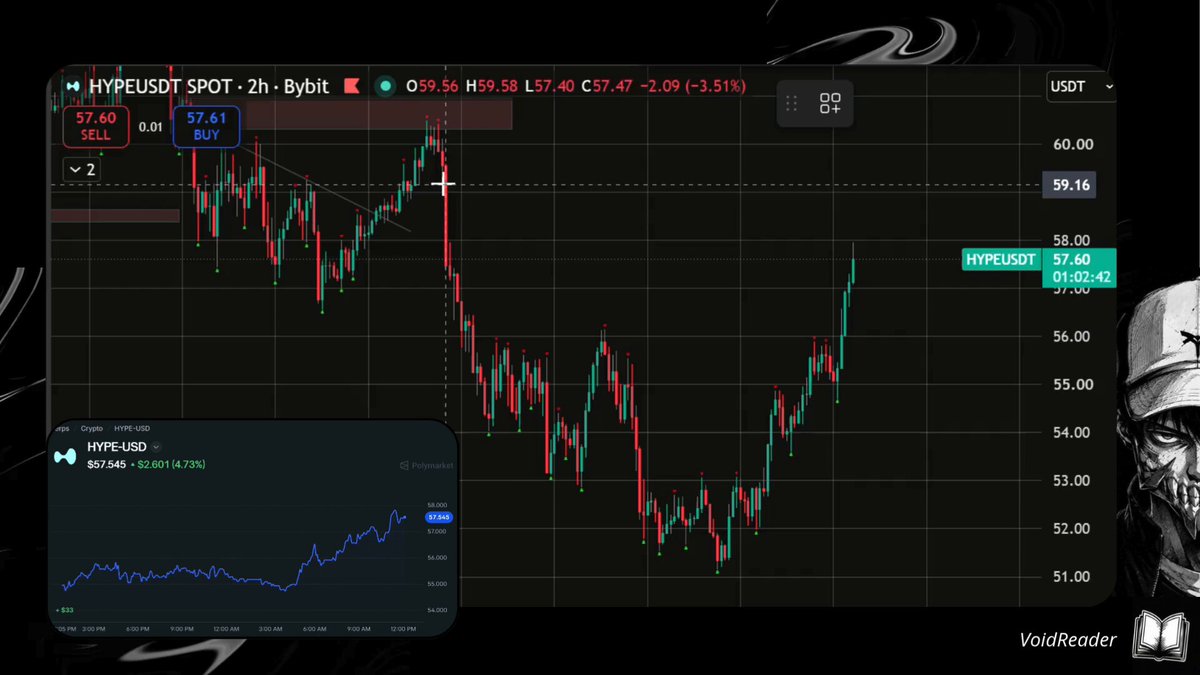
Task: Open the USDT currency dropdown
Action: (1081, 87)
